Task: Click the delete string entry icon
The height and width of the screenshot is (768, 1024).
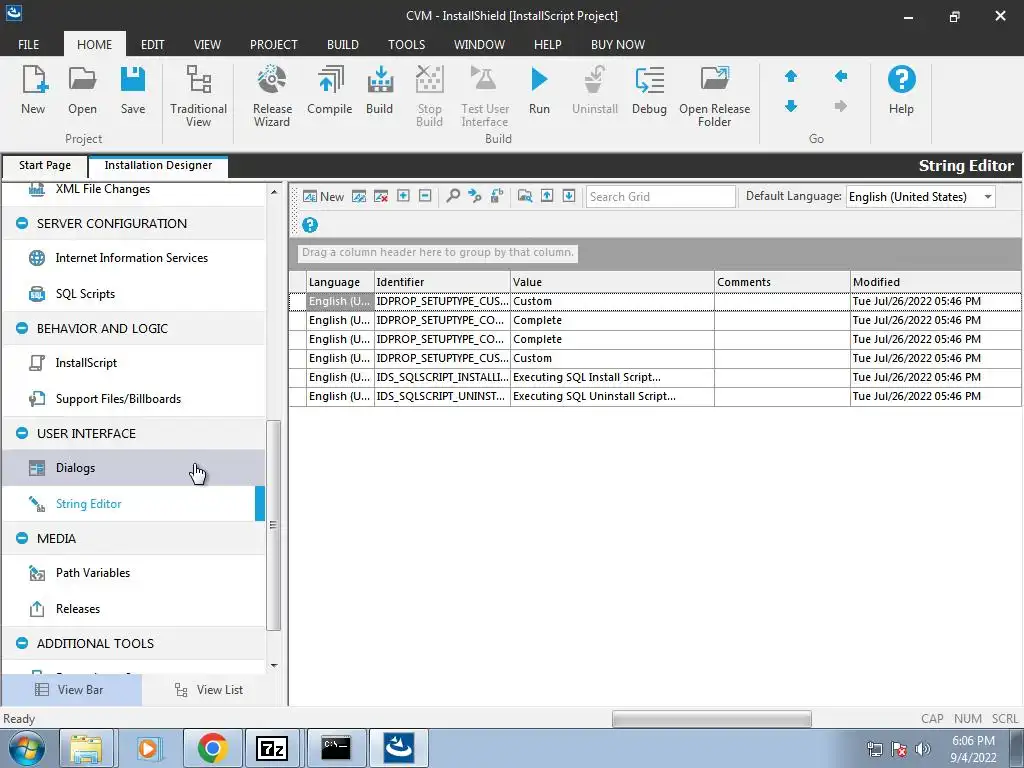Action: (x=381, y=197)
